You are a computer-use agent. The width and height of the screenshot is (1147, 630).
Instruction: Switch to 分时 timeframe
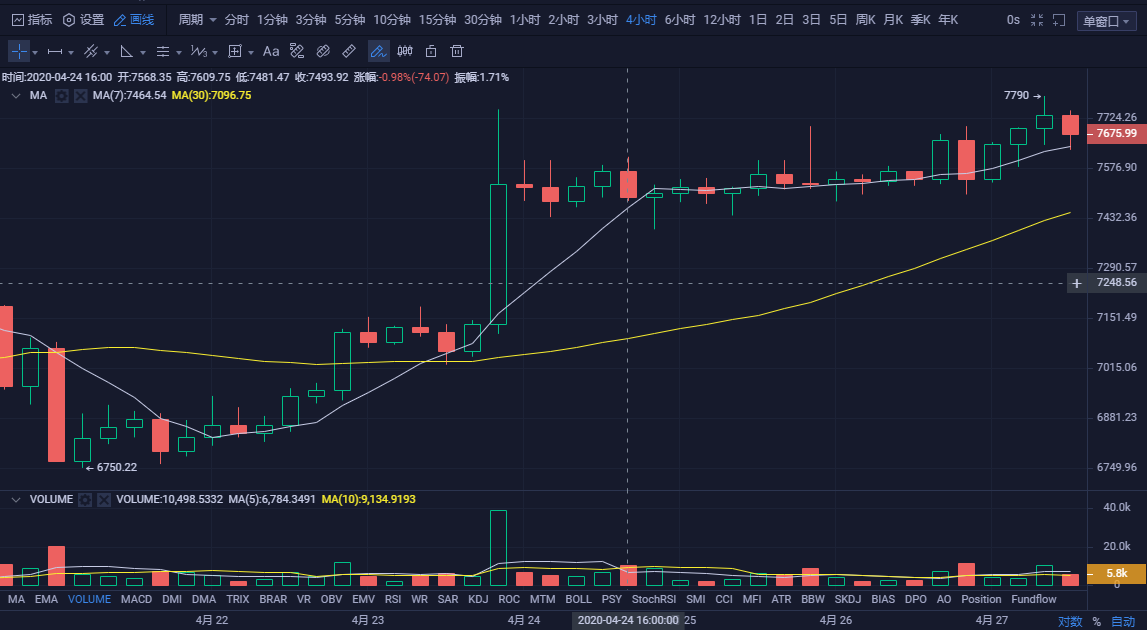[237, 20]
